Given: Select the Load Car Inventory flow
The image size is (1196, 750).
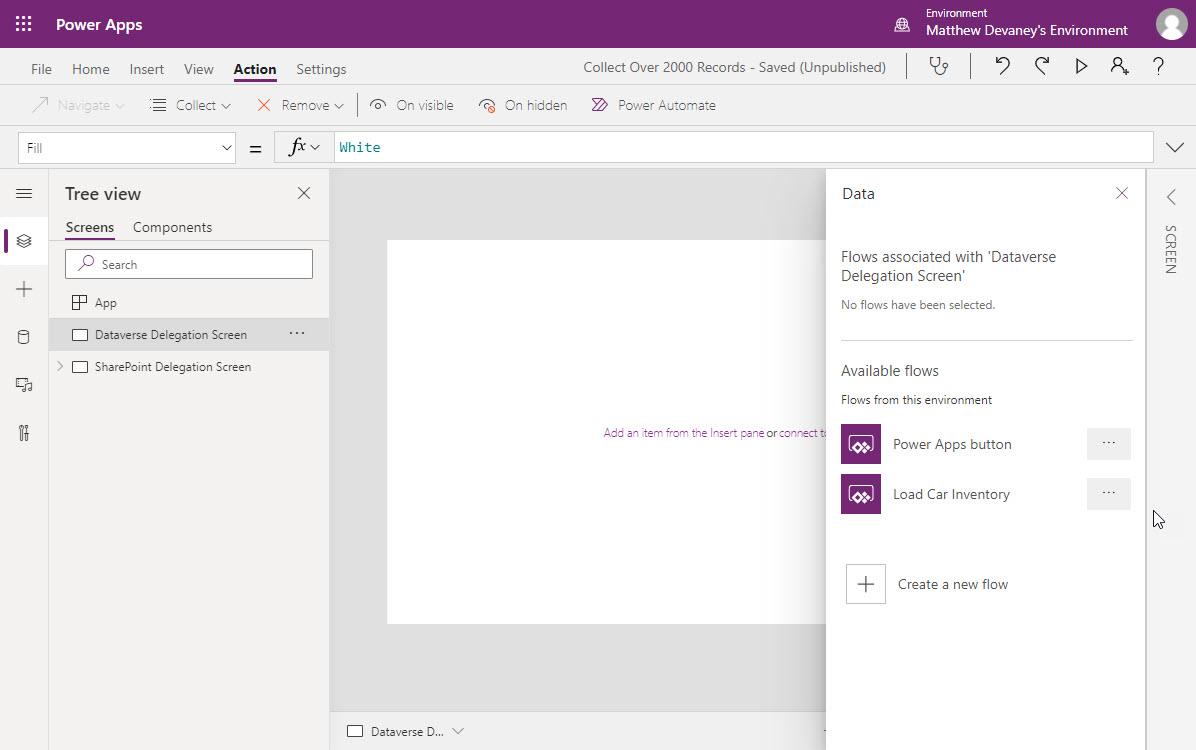Looking at the screenshot, I should (x=950, y=493).
